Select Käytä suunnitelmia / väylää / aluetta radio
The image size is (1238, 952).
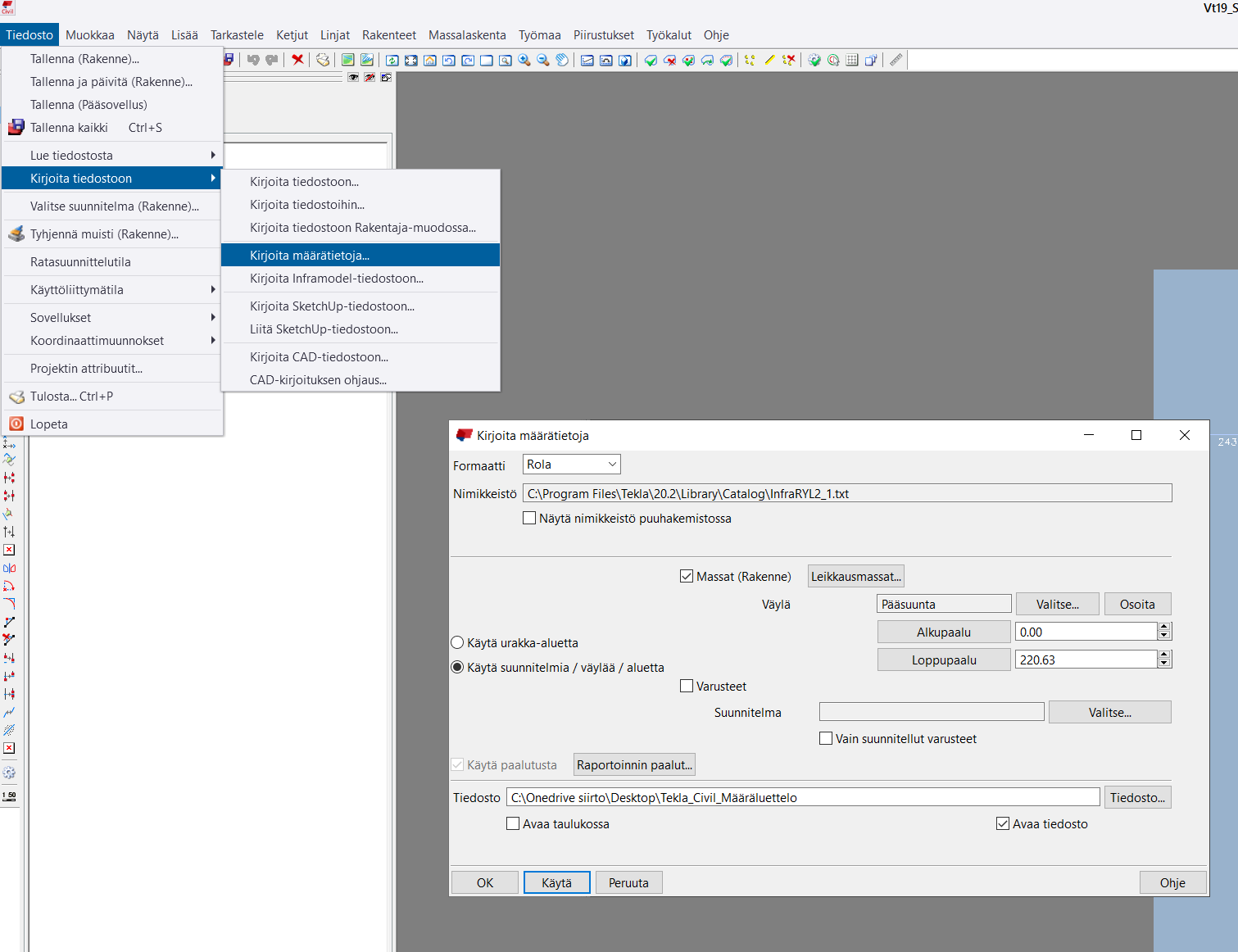pyautogui.click(x=457, y=667)
